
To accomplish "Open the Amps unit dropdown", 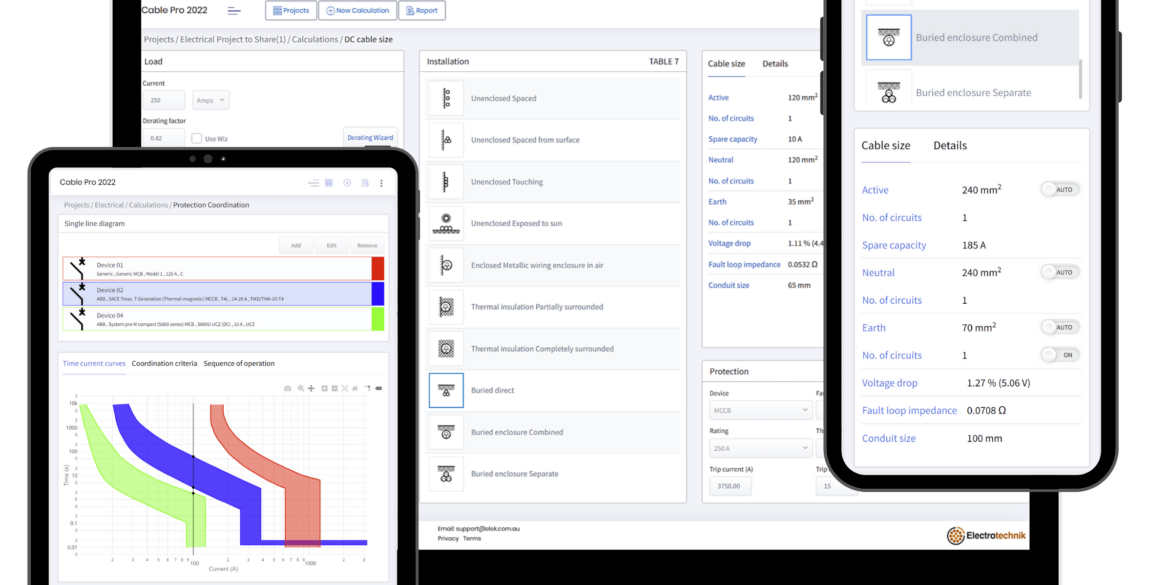I will (x=211, y=100).
